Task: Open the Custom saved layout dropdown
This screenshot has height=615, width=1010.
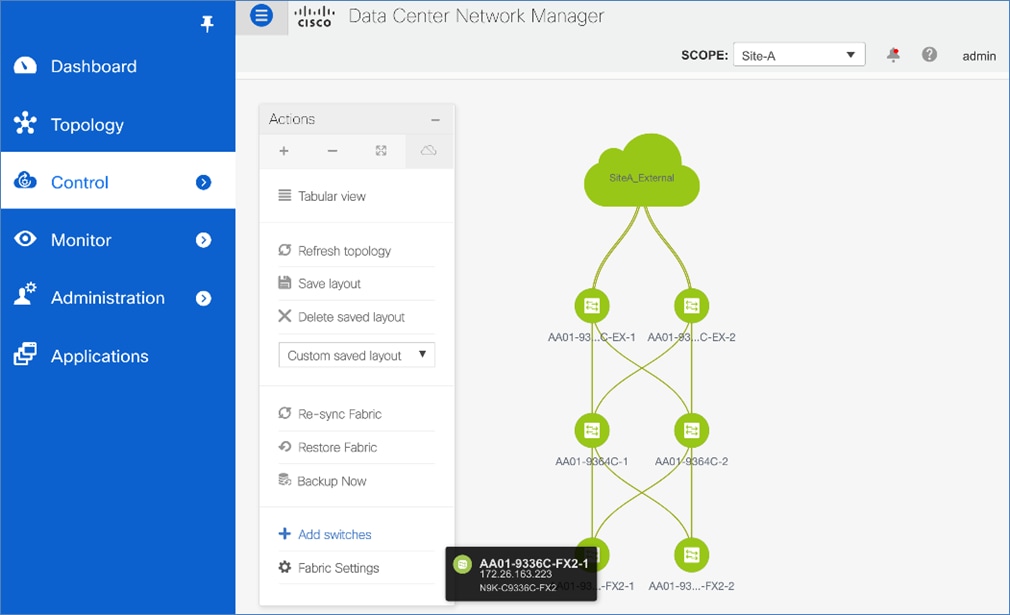Action: (357, 355)
